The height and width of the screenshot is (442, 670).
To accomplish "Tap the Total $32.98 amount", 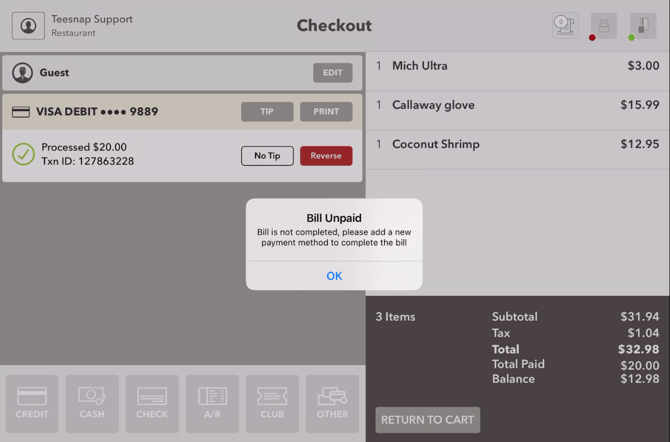I will [638, 349].
